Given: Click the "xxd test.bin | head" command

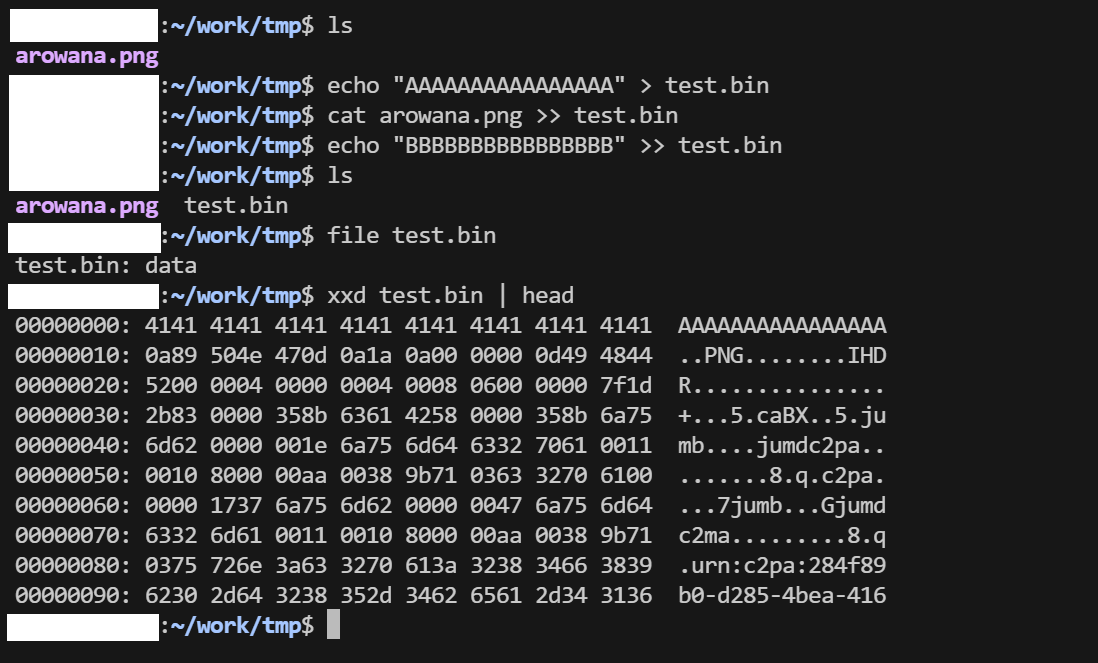Looking at the screenshot, I should (x=450, y=296).
